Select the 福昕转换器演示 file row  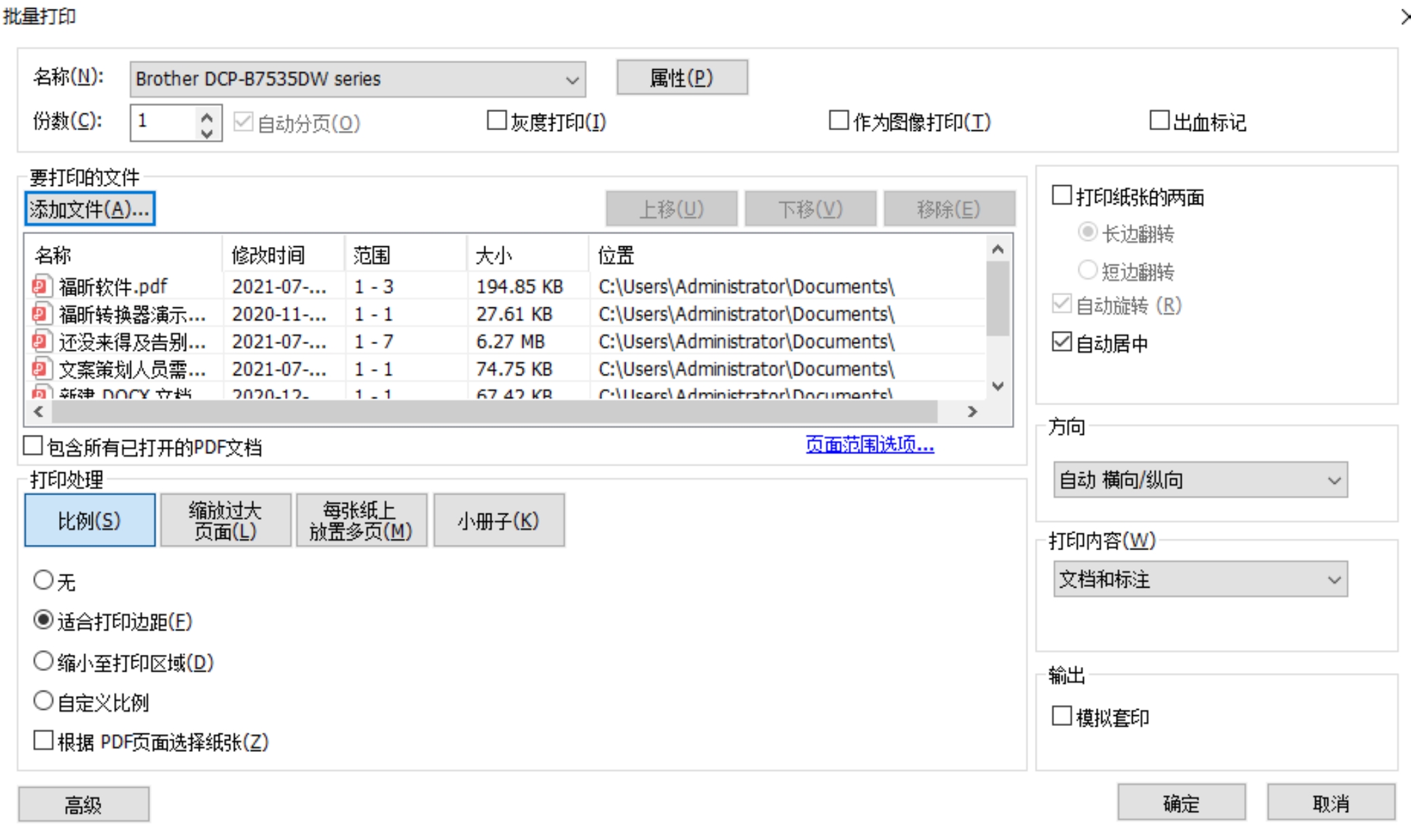point(505,314)
